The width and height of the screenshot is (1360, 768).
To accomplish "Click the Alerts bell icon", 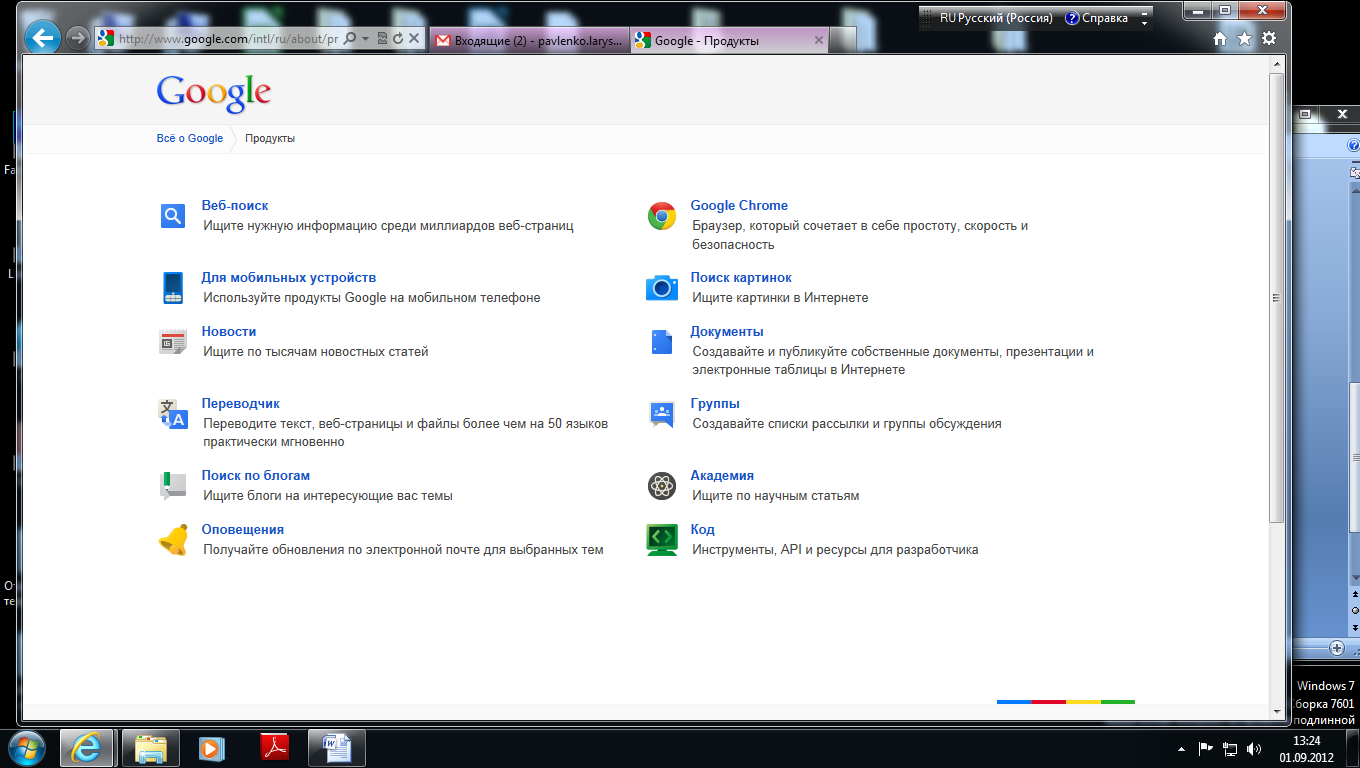I will click(173, 540).
